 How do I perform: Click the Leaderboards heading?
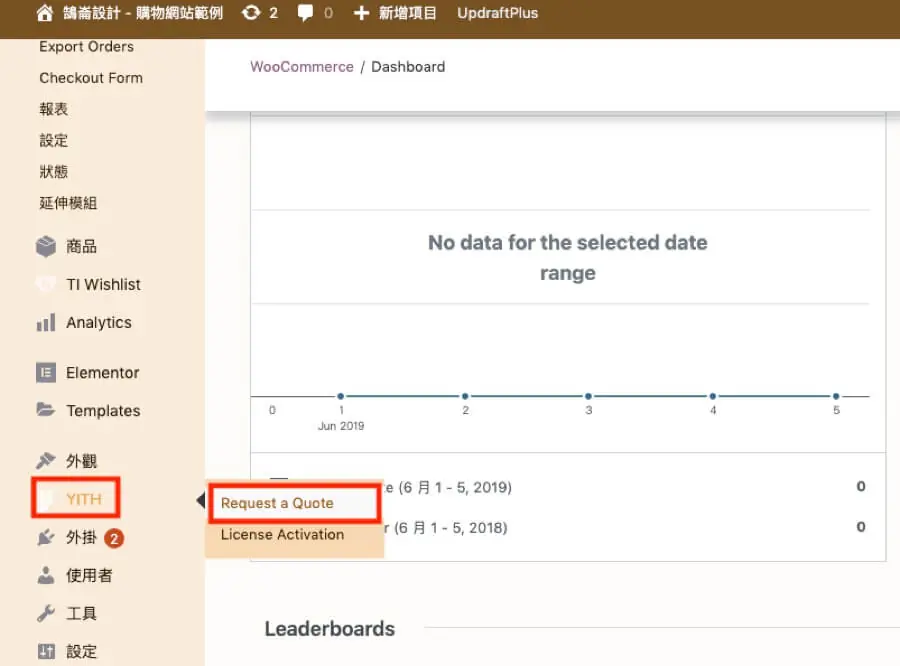click(x=330, y=629)
